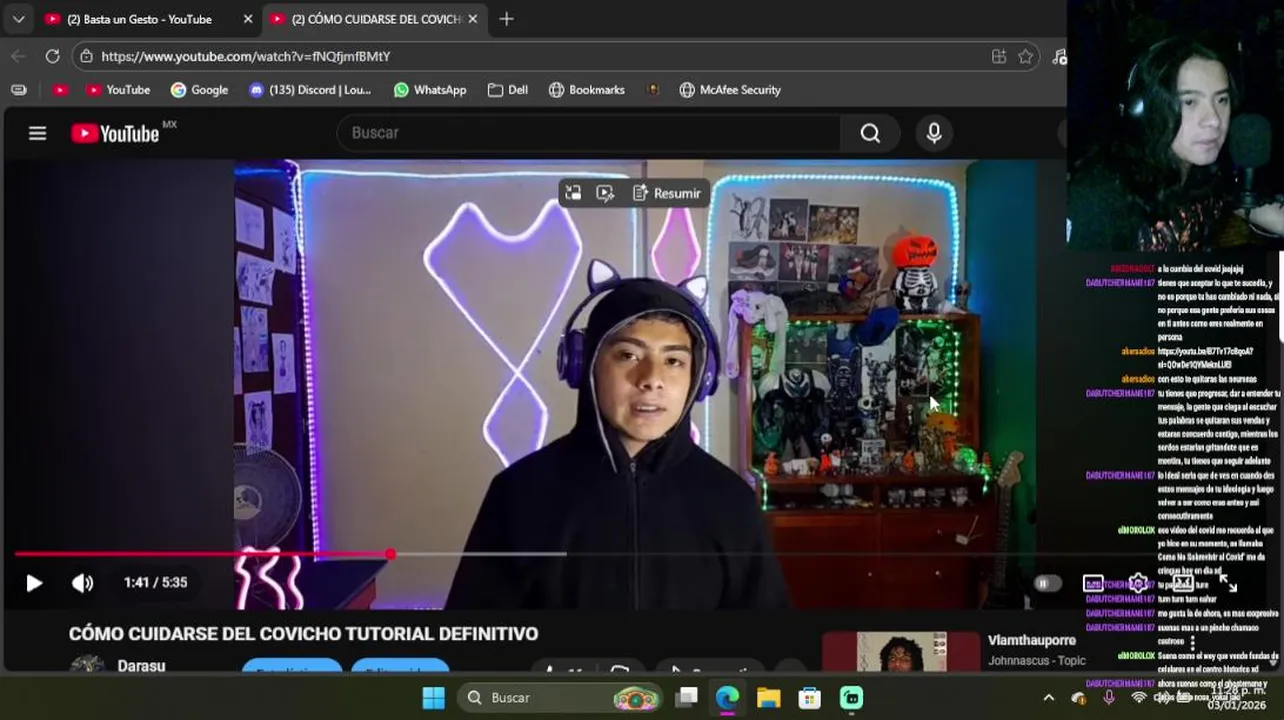Click the red progress bar scrubber handle
This screenshot has width=1284, height=720.
click(x=390, y=553)
